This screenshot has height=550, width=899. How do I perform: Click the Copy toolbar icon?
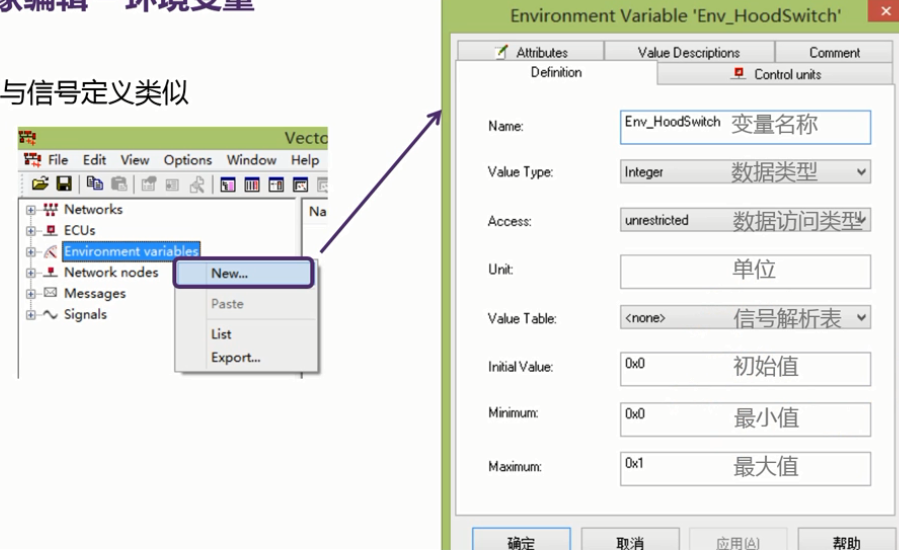point(95,184)
